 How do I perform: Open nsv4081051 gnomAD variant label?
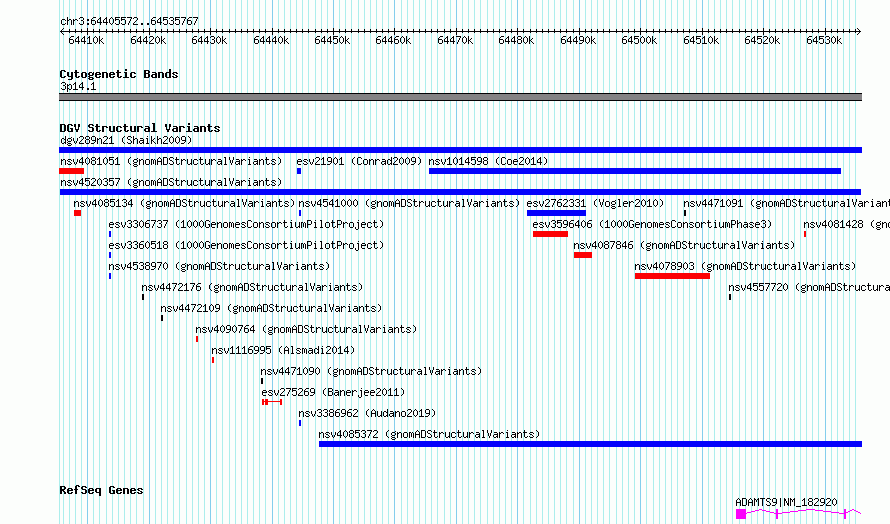(171, 161)
